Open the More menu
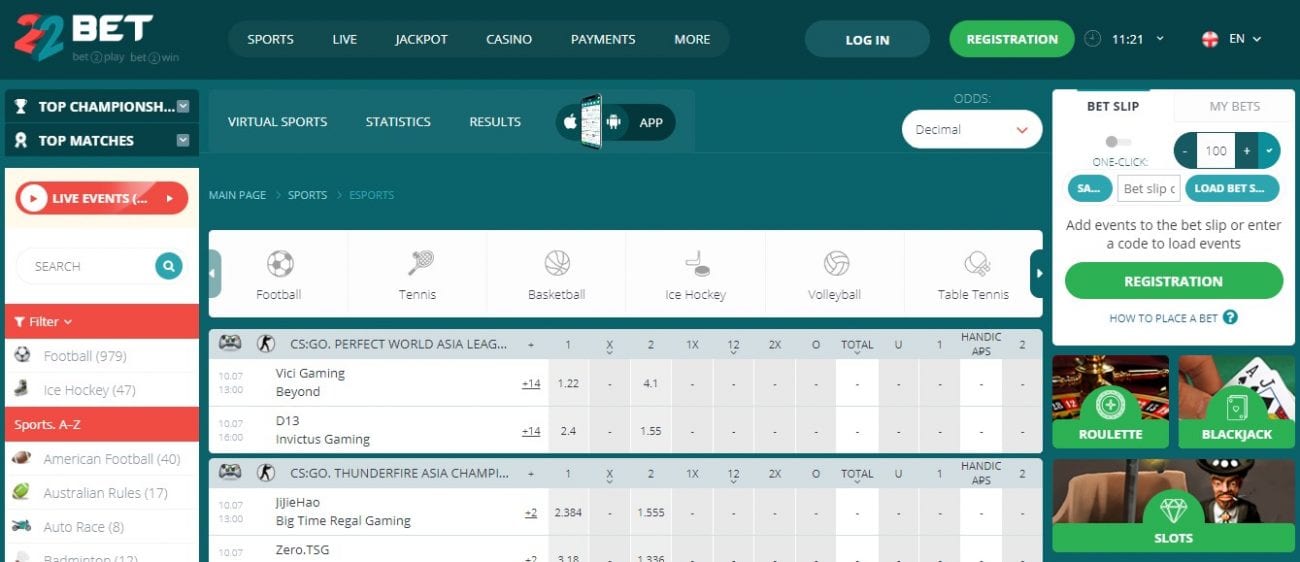The image size is (1300, 562). point(692,39)
